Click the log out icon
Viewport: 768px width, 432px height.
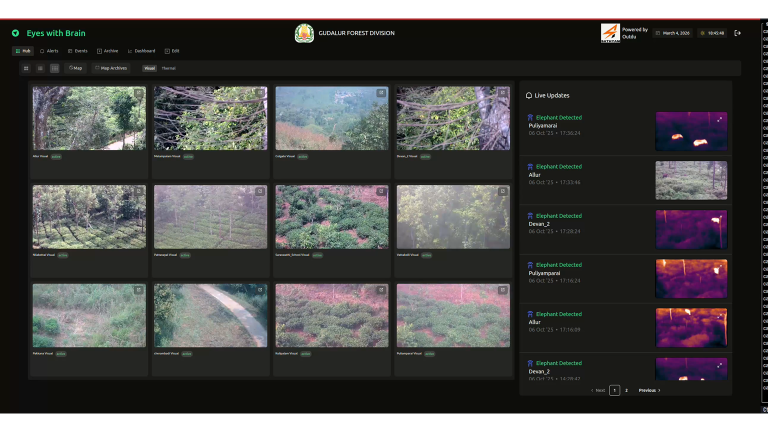point(737,33)
